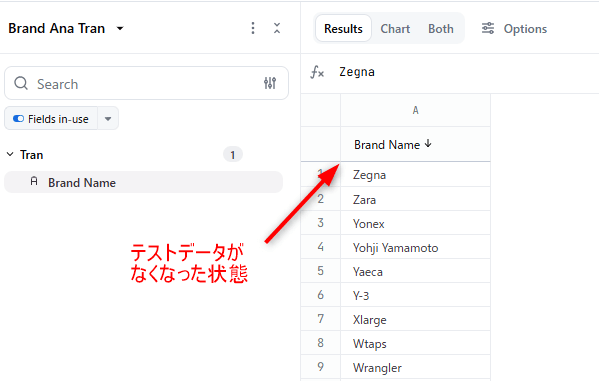This screenshot has width=599, height=381.
Task: Click the Brand Name column header
Action: pos(415,144)
